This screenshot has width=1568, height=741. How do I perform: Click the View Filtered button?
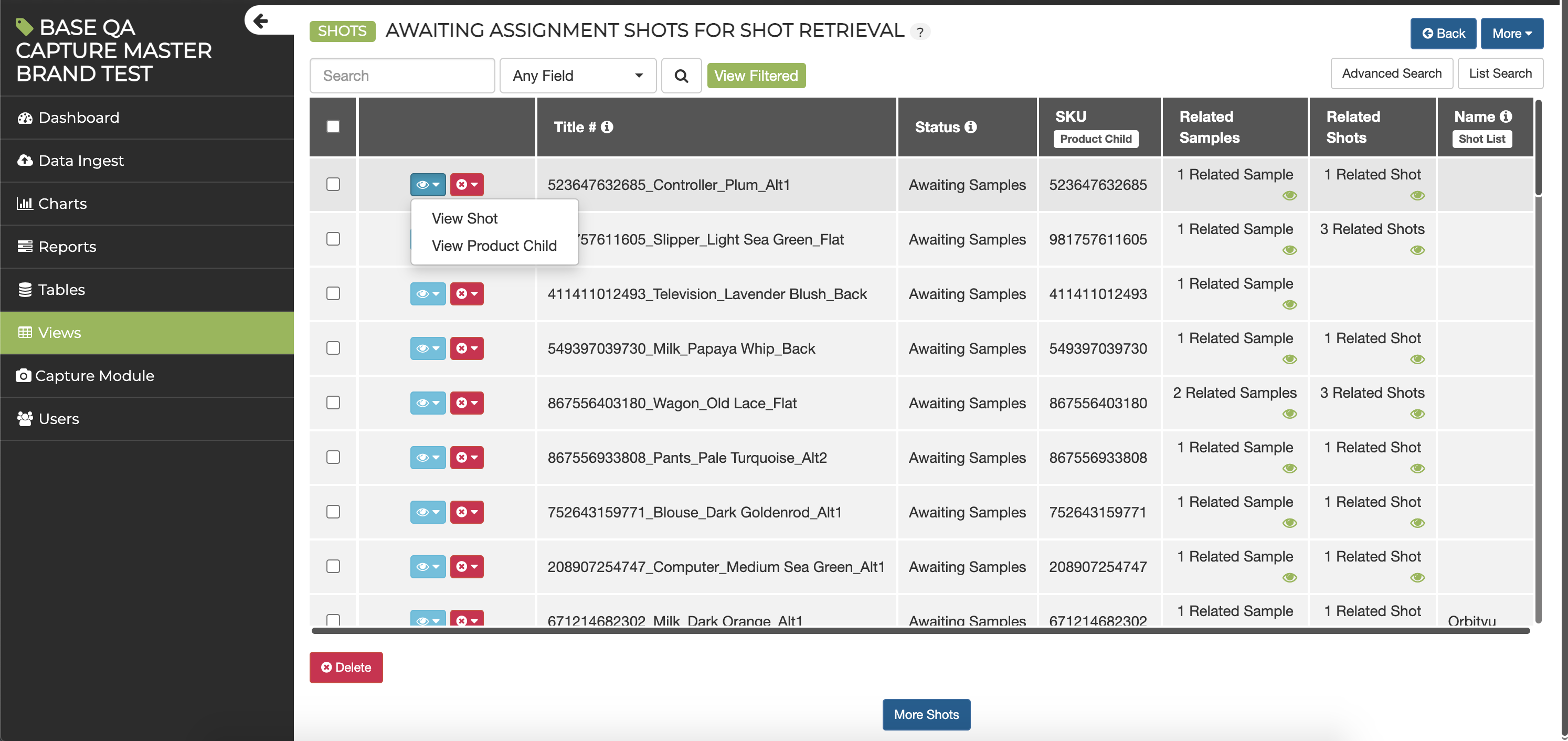756,76
